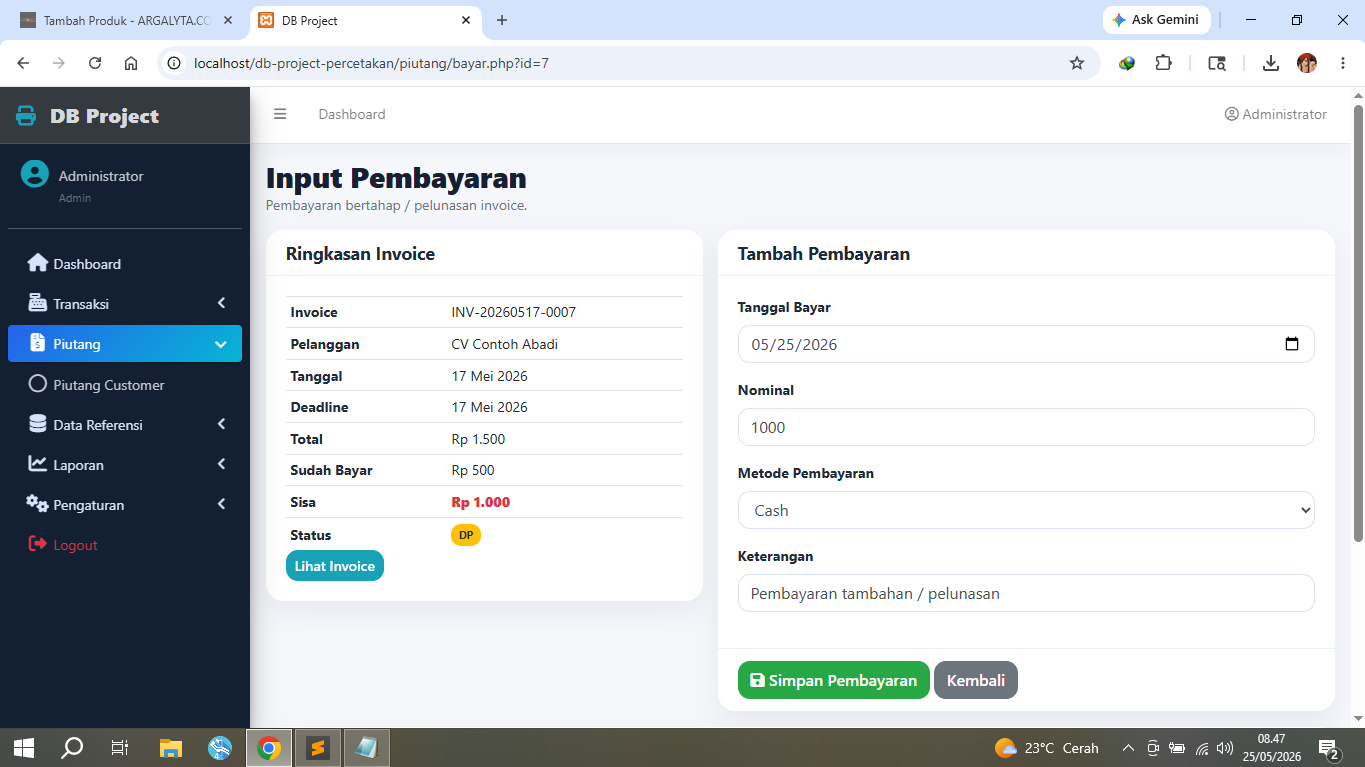Click the Laporan chart icon
1365x767 pixels.
(38, 464)
